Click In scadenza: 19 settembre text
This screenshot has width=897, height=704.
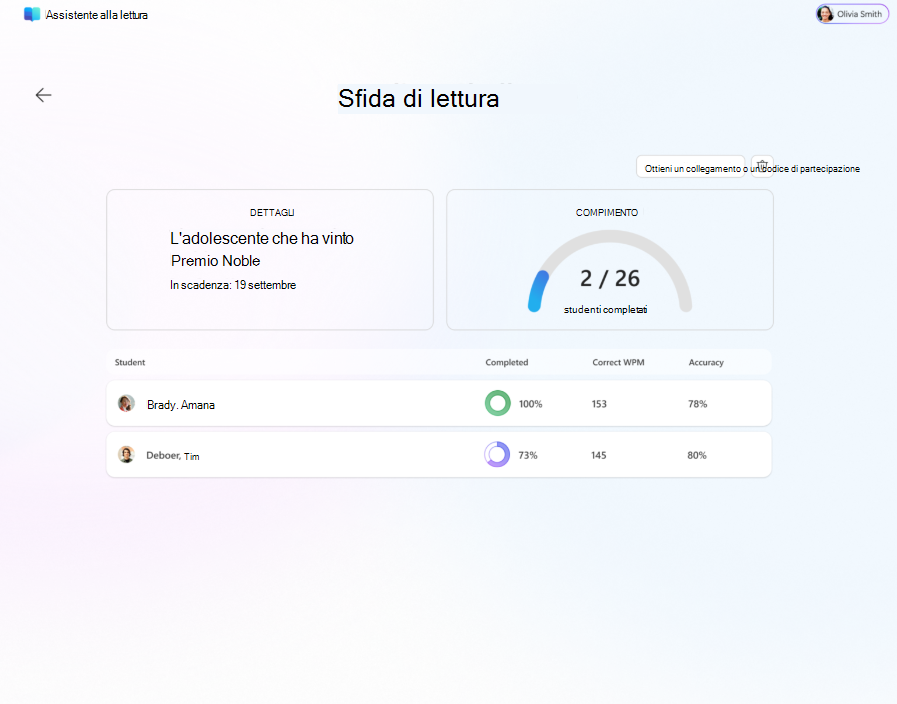click(233, 285)
